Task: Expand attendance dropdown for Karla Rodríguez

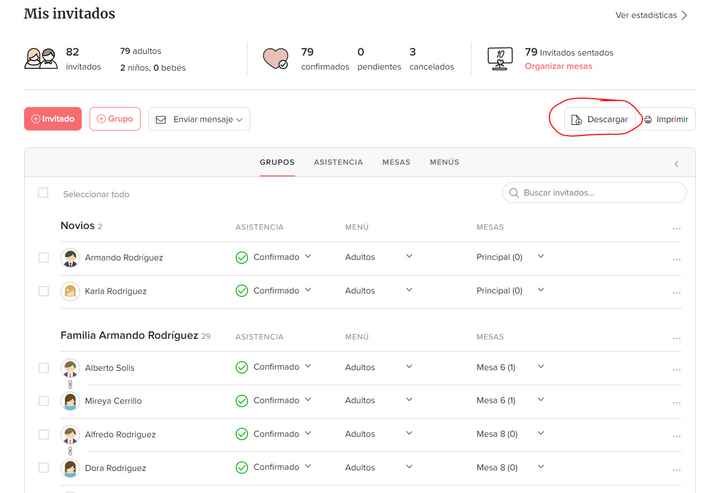Action: [x=308, y=290]
